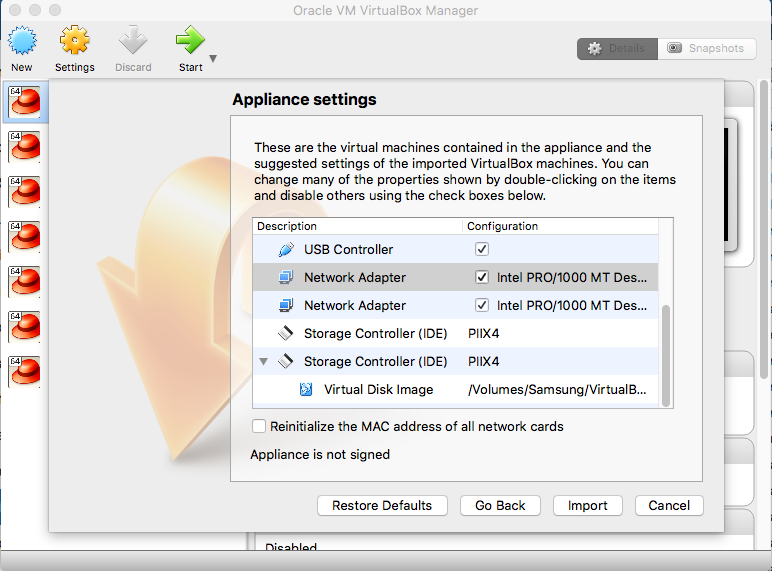Switch to the Details tab
This screenshot has width=772, height=571.
pos(617,48)
